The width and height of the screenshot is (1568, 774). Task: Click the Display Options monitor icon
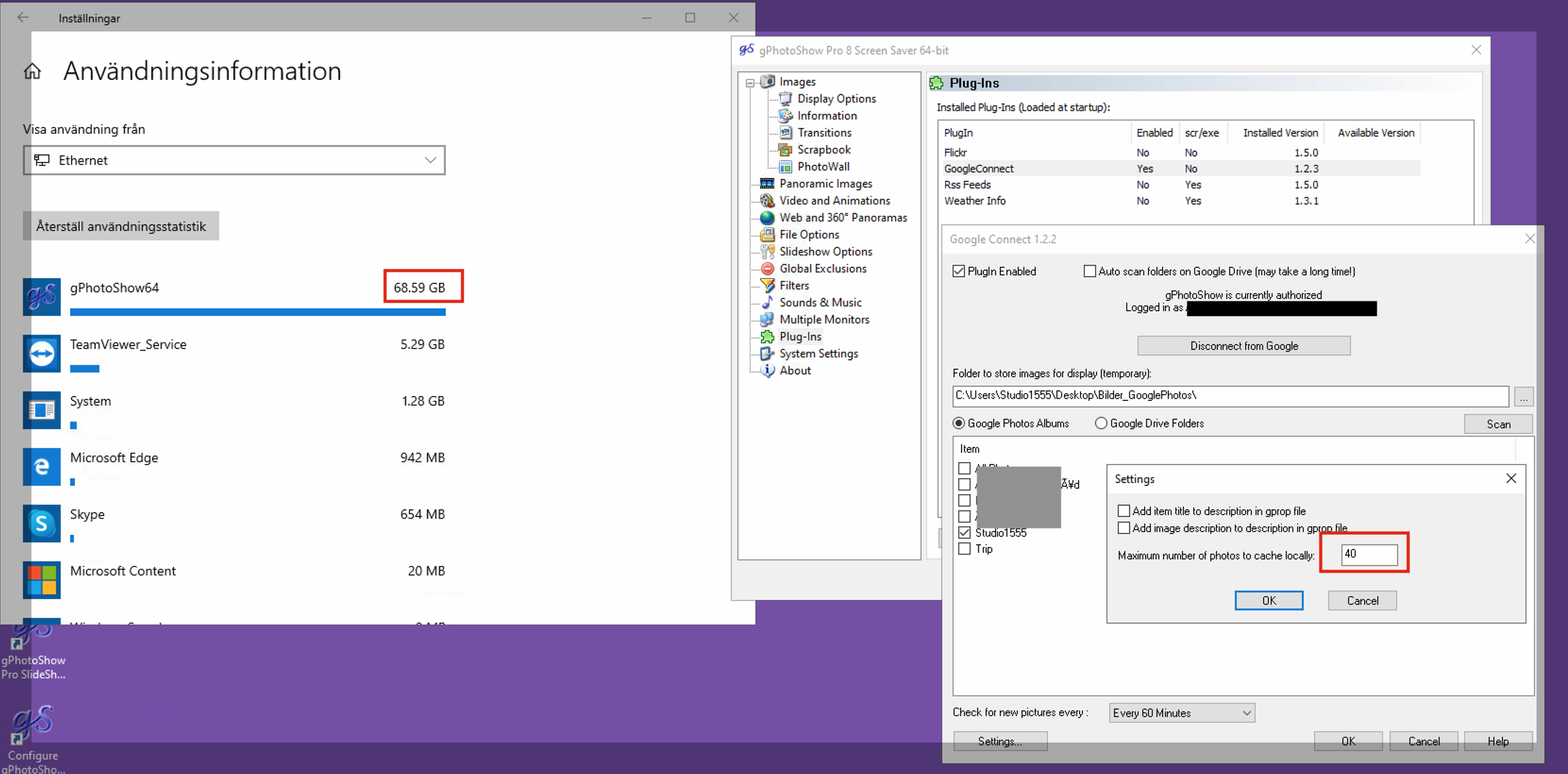coord(785,98)
